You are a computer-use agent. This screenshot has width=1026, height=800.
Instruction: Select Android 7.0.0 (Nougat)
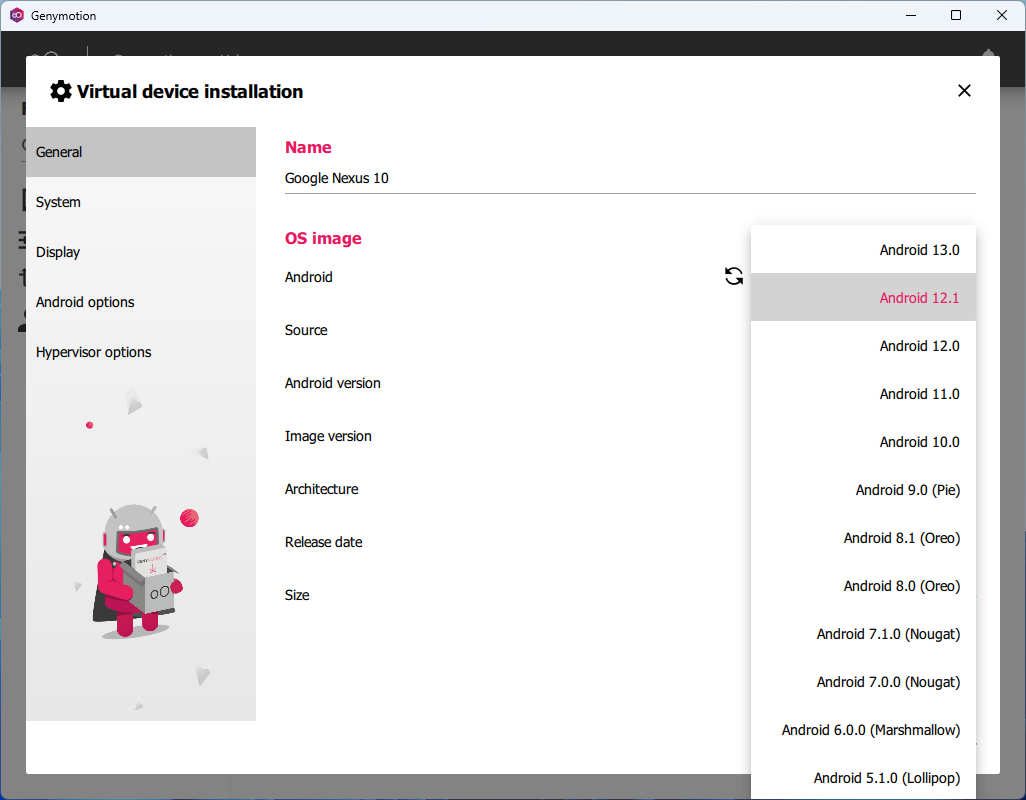coord(863,682)
